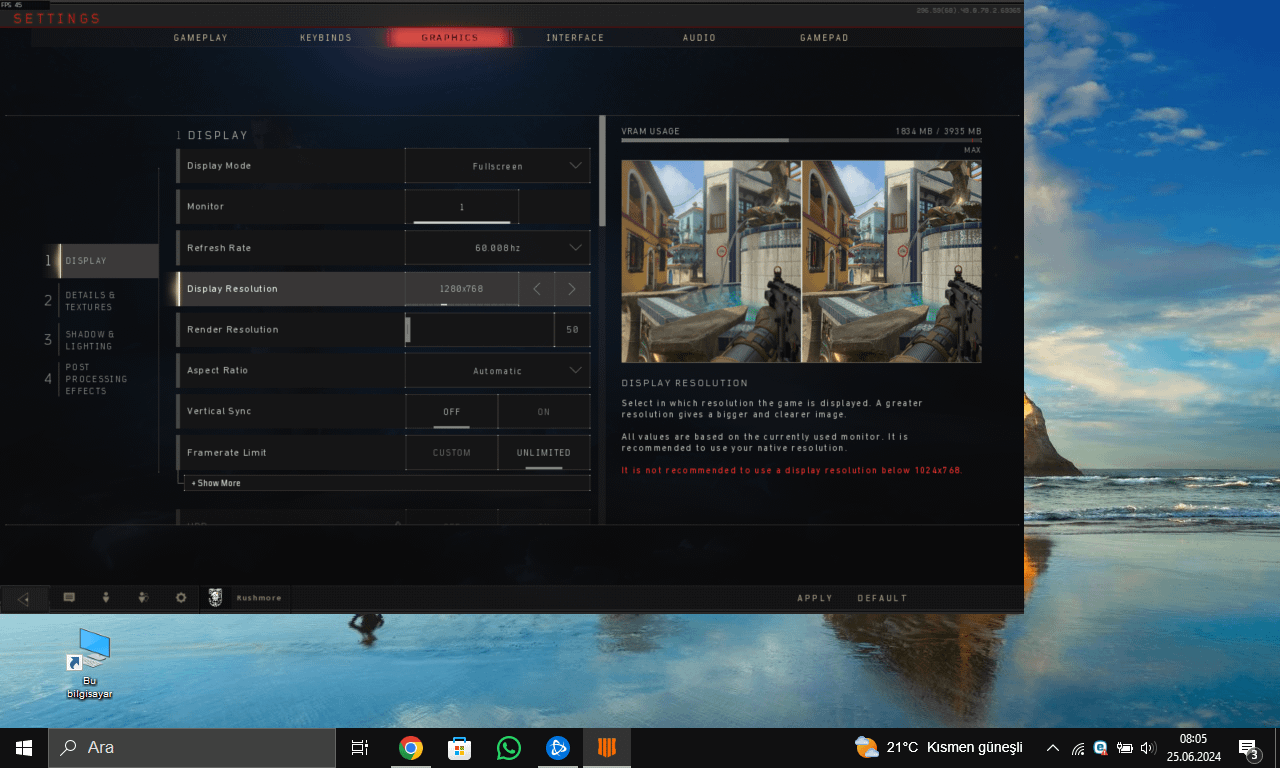
Task: Click the back arrow icon in bottom bar
Action: point(24,598)
